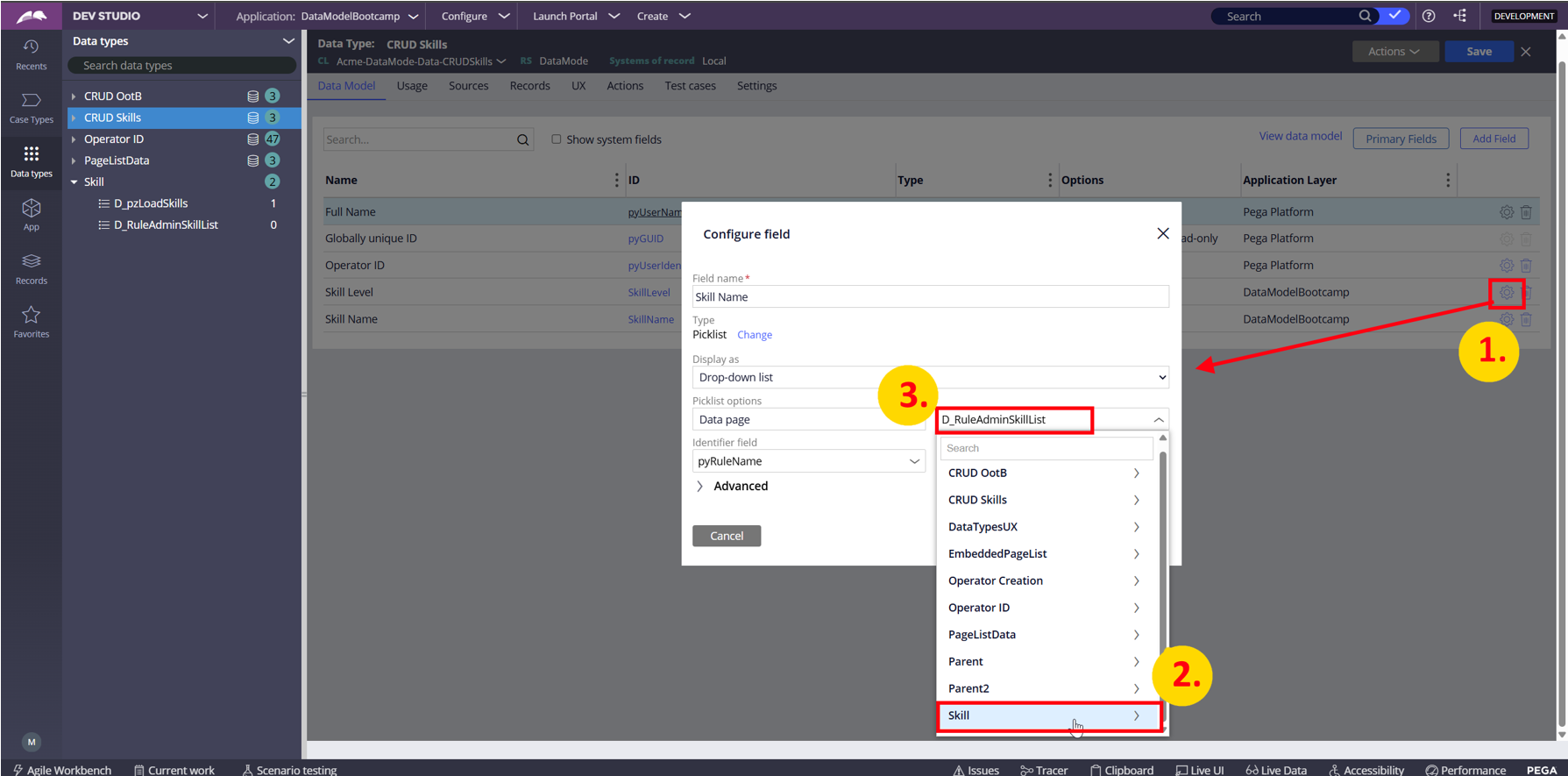
Task: Open Favorites star icon
Action: [31, 322]
